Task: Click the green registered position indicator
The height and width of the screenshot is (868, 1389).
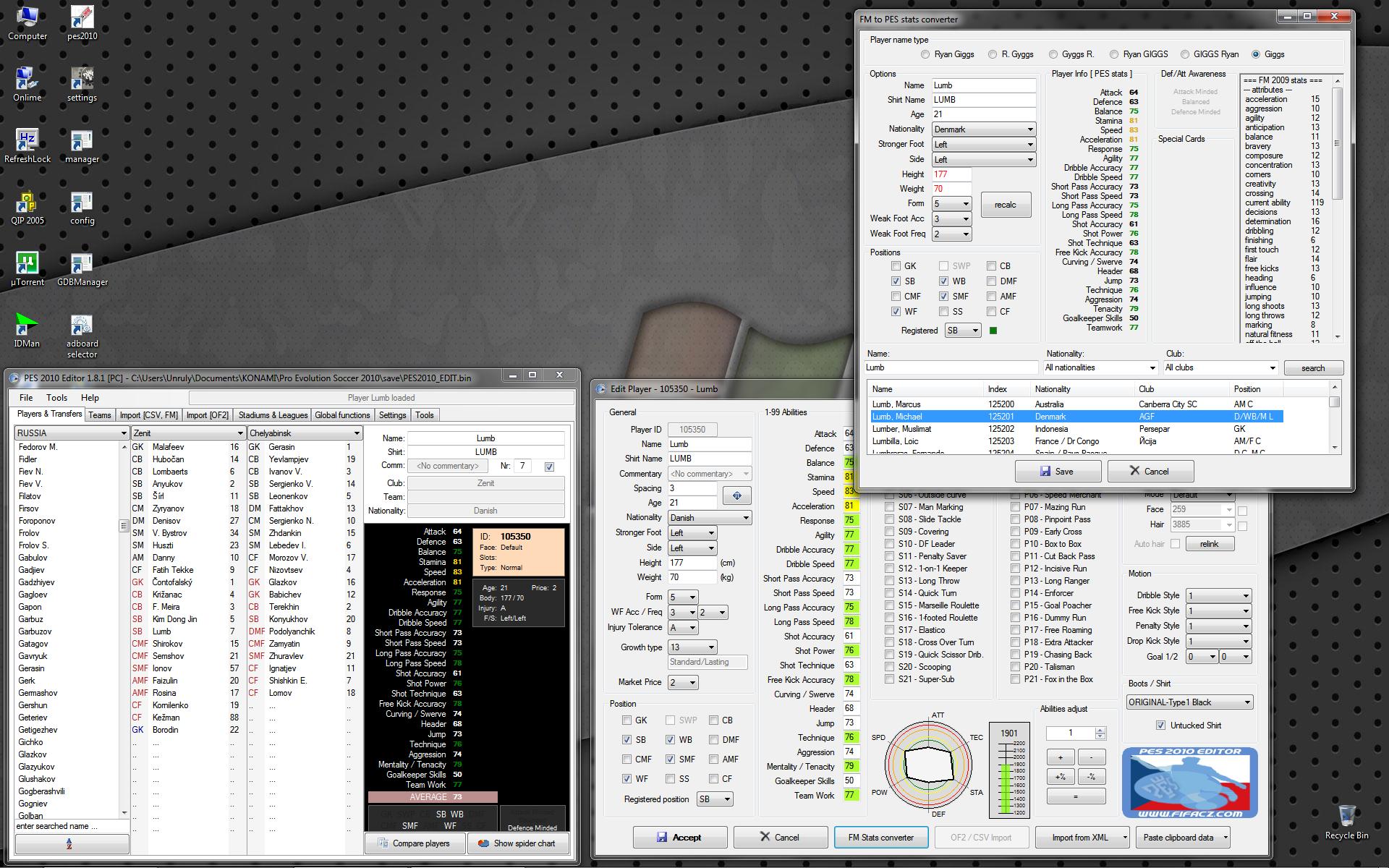Action: 993,331
